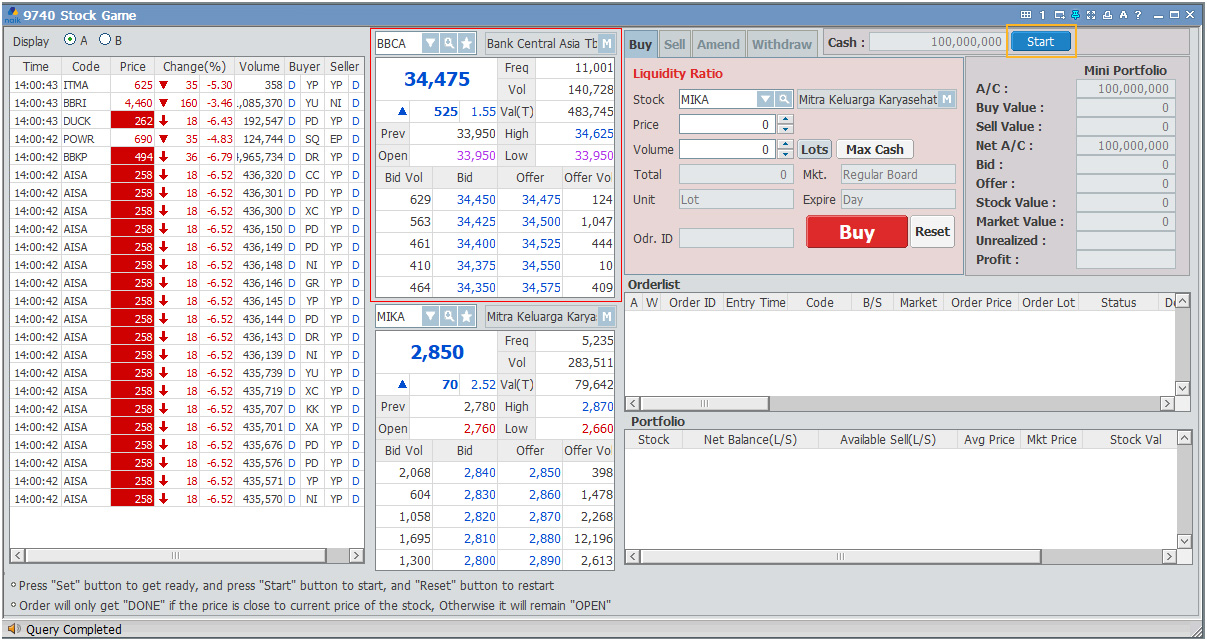This screenshot has height=641, width=1207.
Task: Switch to the Sell tab
Action: (x=675, y=45)
